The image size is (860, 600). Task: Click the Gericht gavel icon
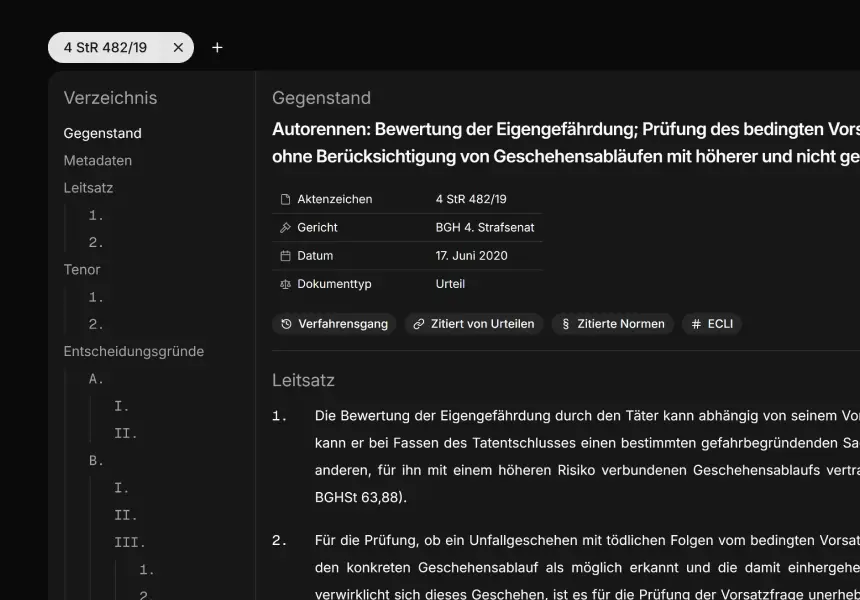pos(285,227)
